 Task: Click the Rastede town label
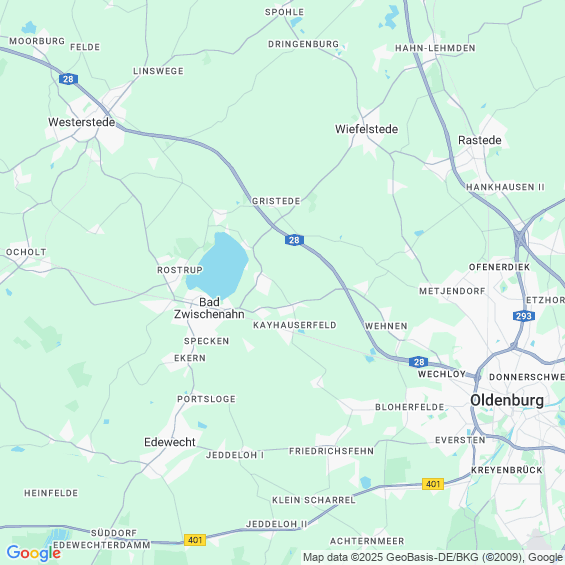(x=480, y=140)
